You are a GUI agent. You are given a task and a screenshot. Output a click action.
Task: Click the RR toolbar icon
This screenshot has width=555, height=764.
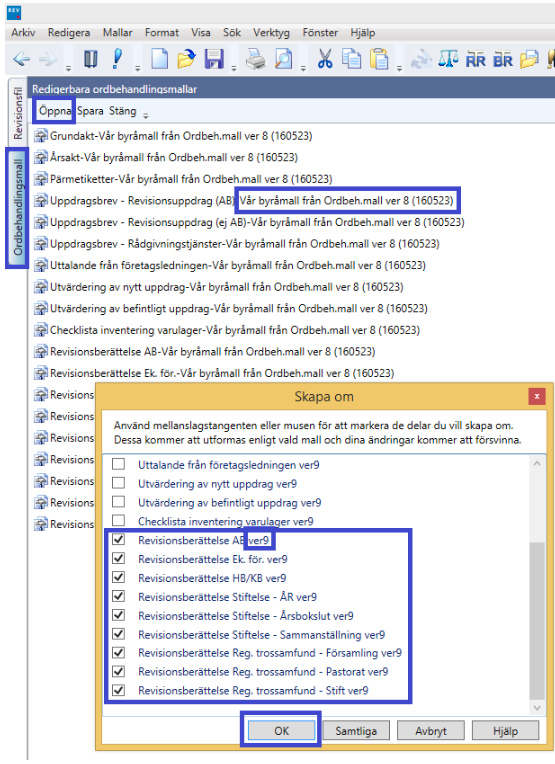pyautogui.click(x=476, y=60)
